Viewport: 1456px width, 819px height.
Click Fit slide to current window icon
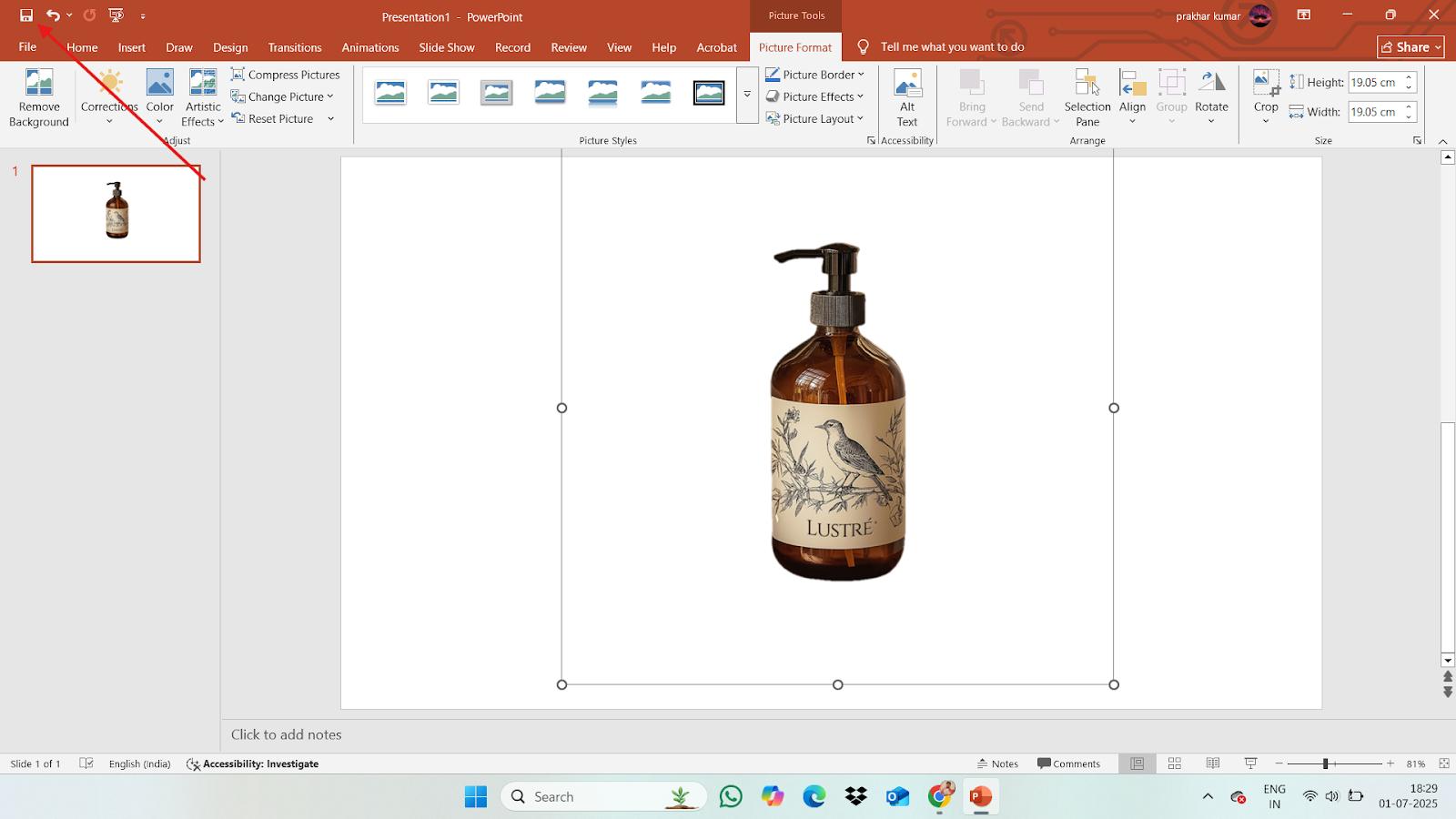[1444, 763]
